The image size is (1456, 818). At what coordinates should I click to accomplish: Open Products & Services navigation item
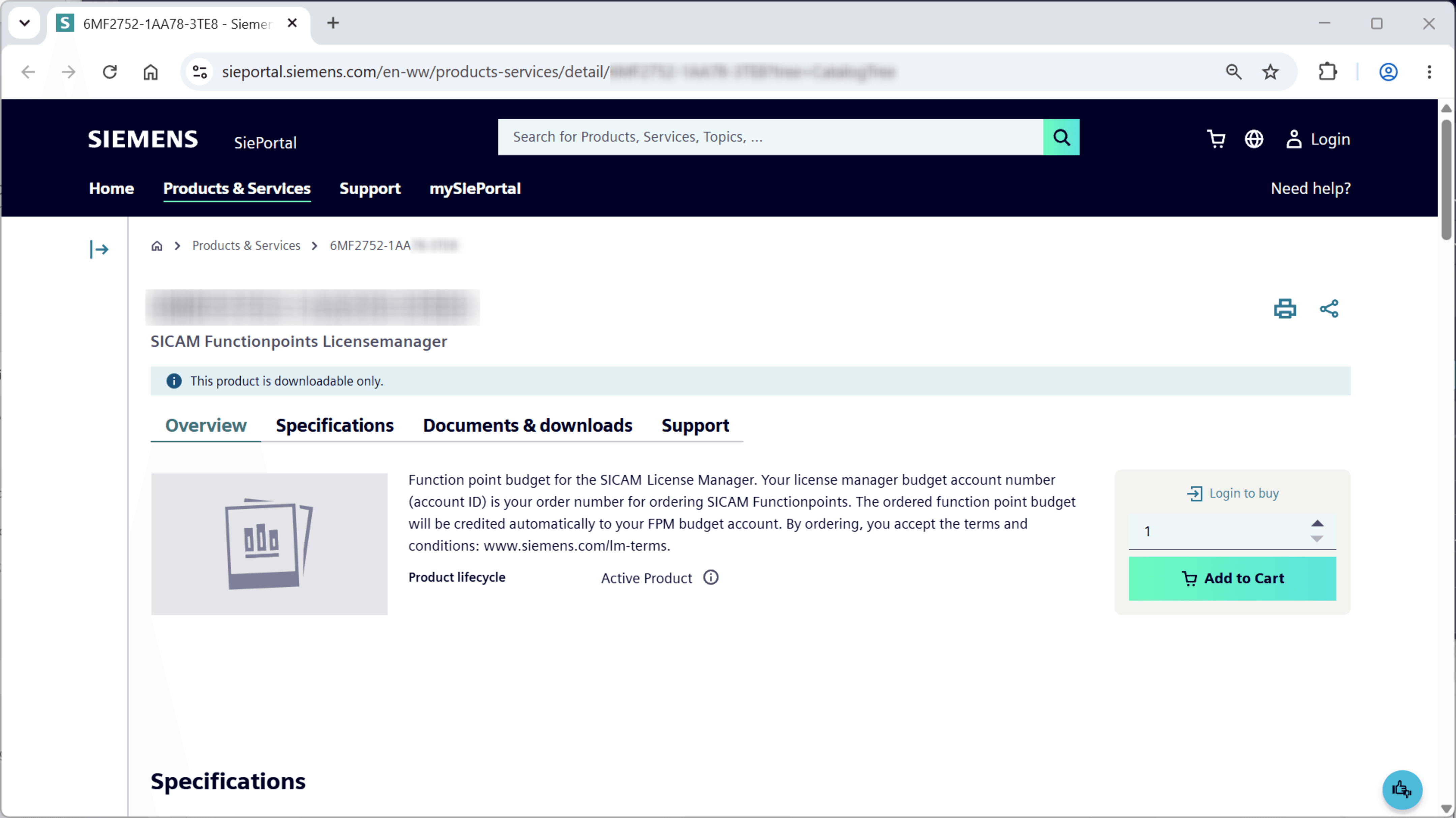click(237, 189)
